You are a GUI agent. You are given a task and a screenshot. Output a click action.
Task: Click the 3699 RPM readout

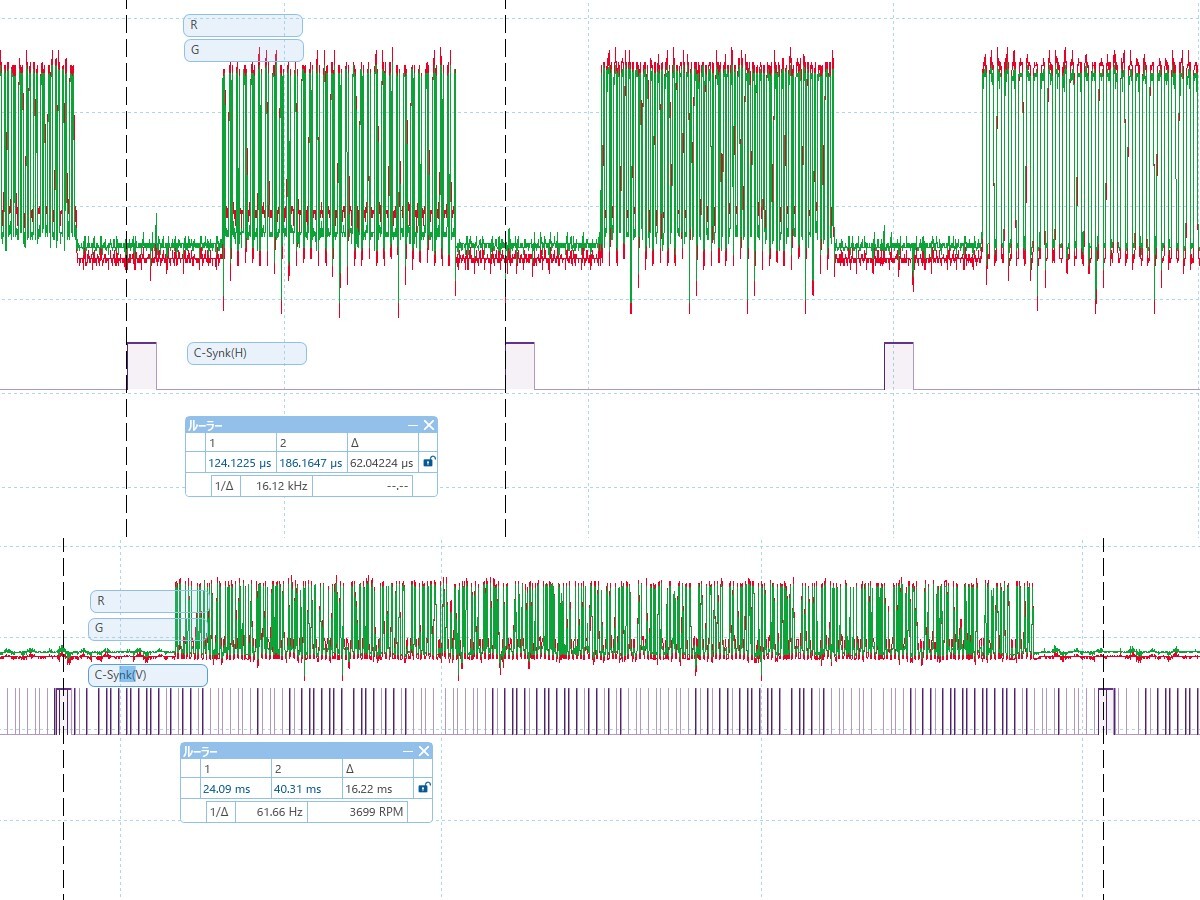pyautogui.click(x=377, y=812)
